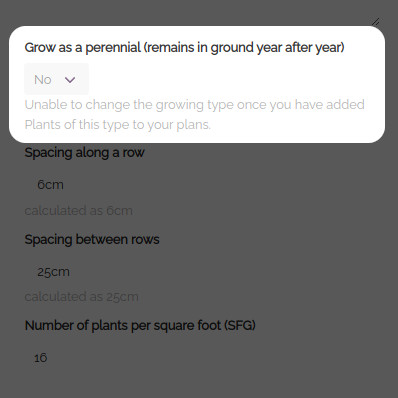398x398 pixels.
Task: Click the Spacing along a row label
Action: click(84, 153)
